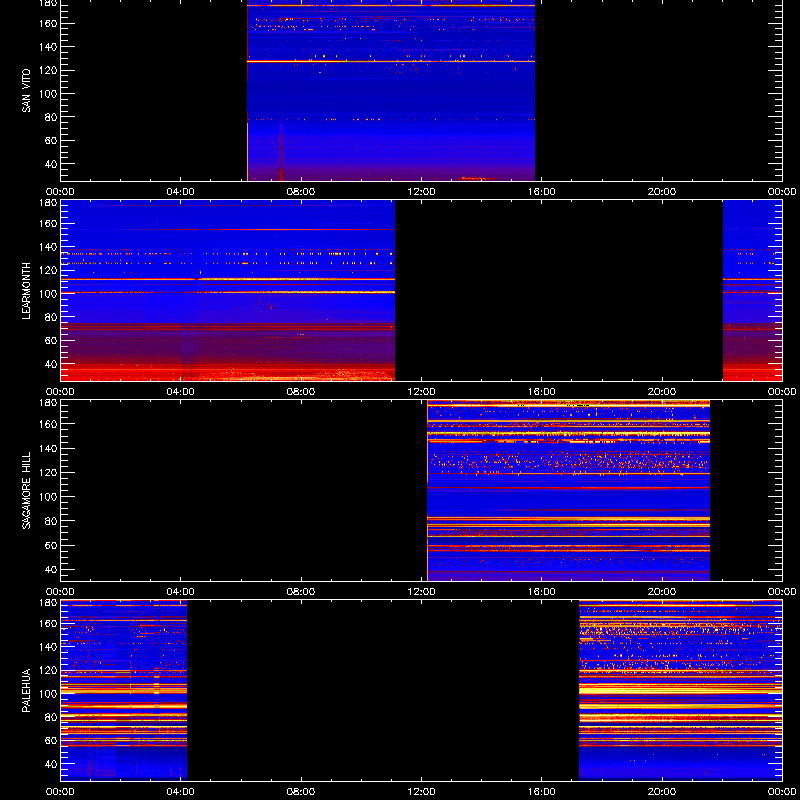
Task: Click 16:00 tick label under Palehua panel
Action: 542,792
